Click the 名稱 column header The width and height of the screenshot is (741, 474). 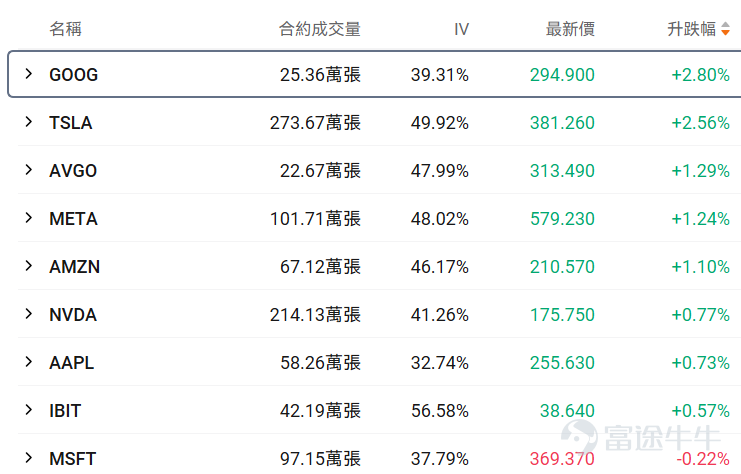click(66, 29)
